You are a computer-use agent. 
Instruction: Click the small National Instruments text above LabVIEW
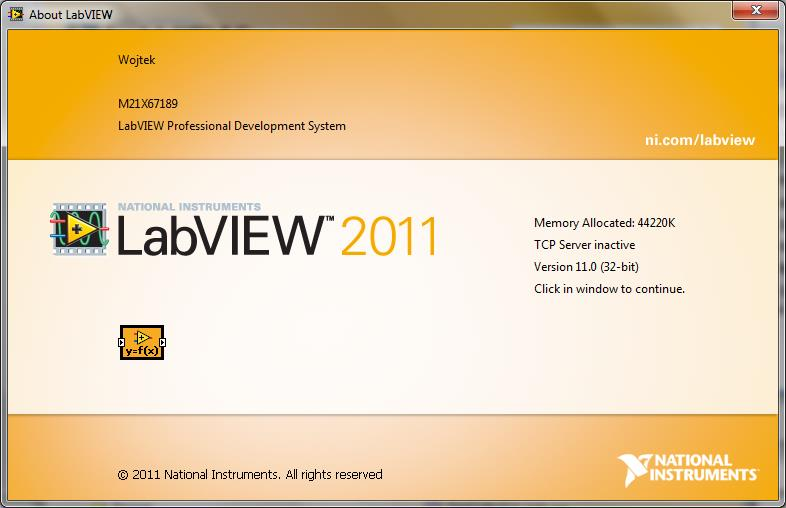189,207
